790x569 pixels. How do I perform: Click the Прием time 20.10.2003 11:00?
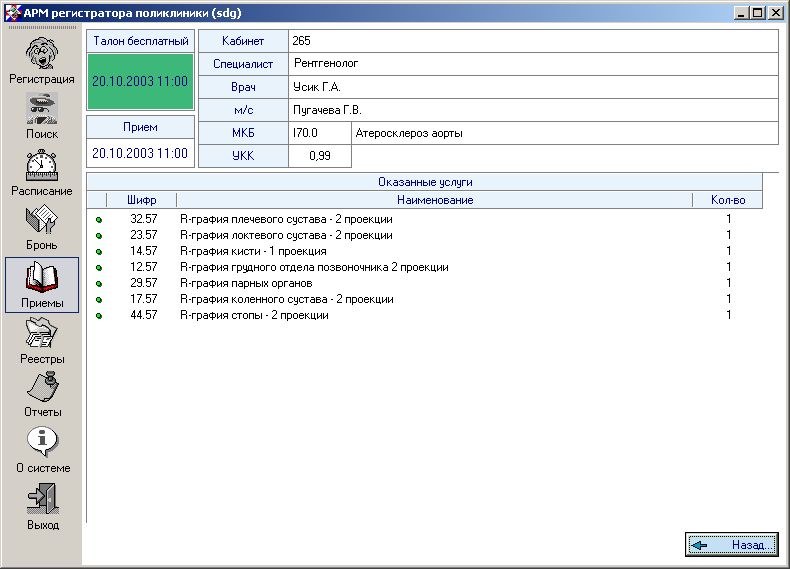coord(140,153)
